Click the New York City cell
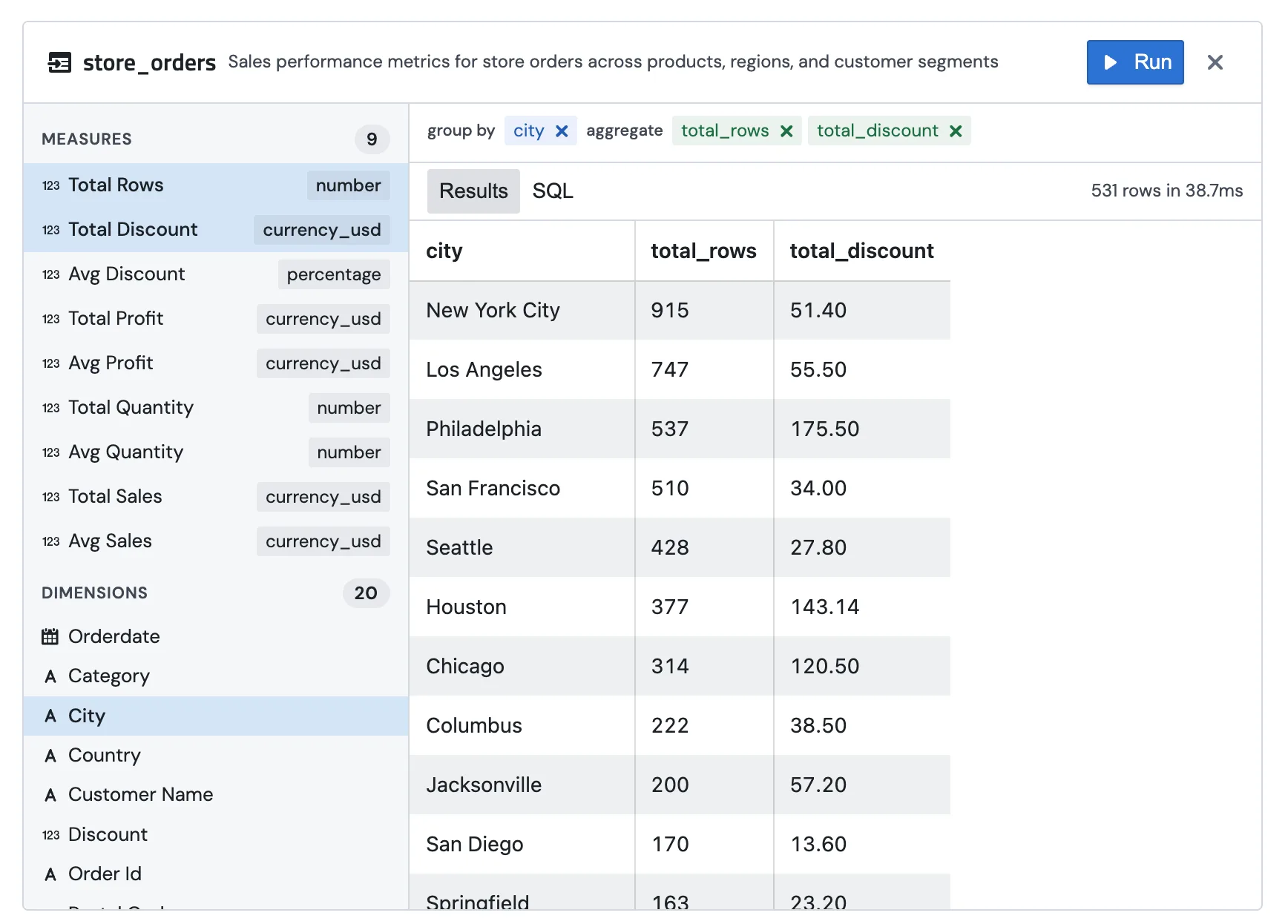The height and width of the screenshot is (924, 1288). pyautogui.click(x=522, y=310)
